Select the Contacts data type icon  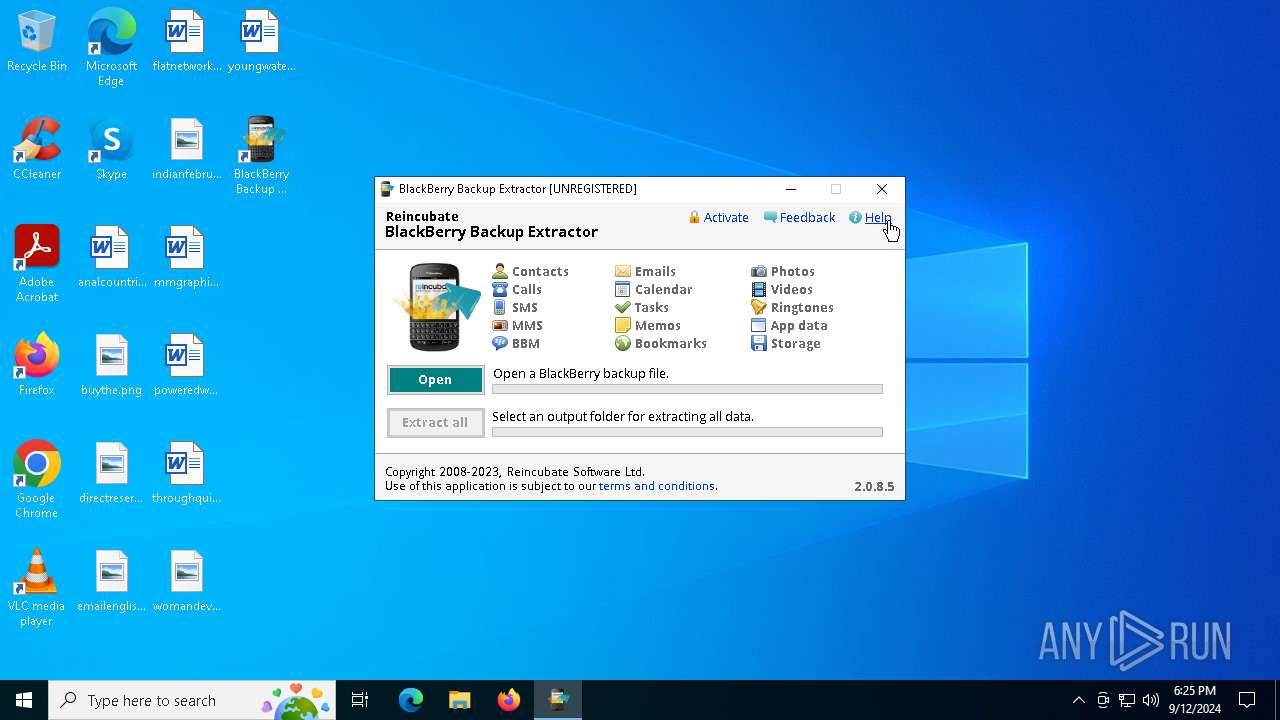[500, 271]
